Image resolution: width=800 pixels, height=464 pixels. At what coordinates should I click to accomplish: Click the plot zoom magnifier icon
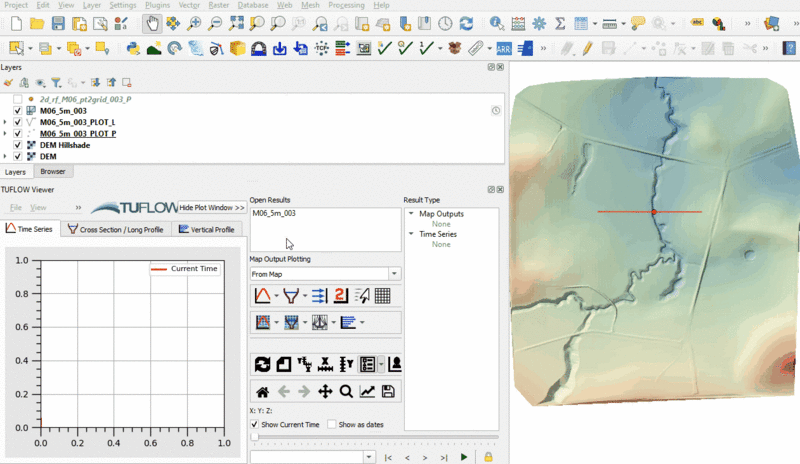pos(346,392)
